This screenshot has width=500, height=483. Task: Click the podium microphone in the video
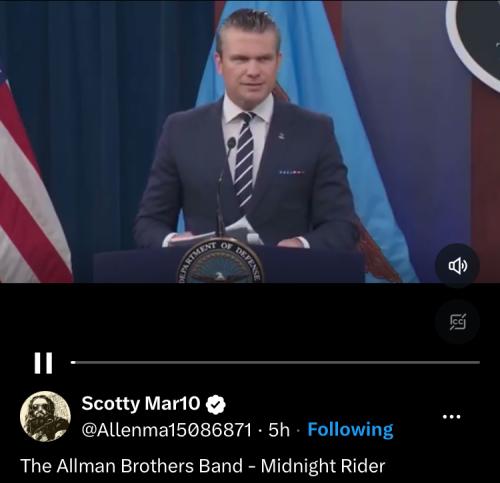click(224, 187)
